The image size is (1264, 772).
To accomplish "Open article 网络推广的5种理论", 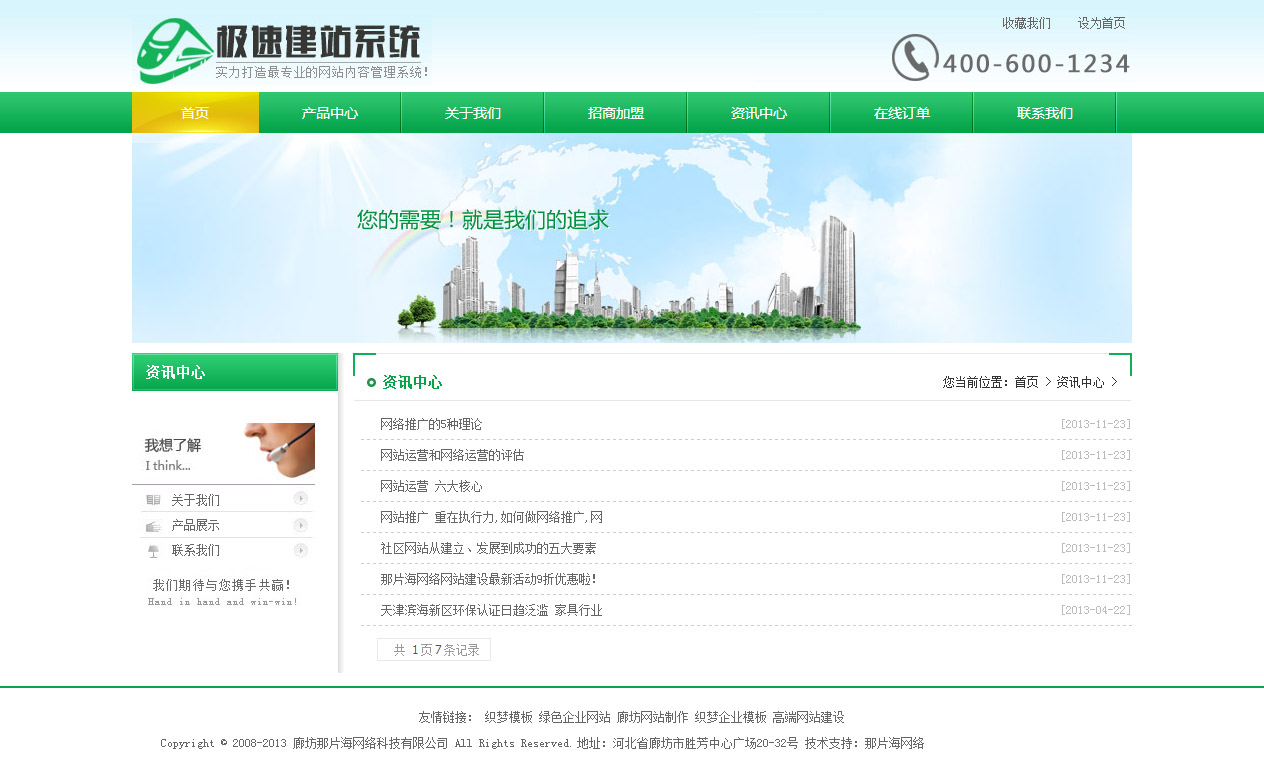I will coord(431,424).
